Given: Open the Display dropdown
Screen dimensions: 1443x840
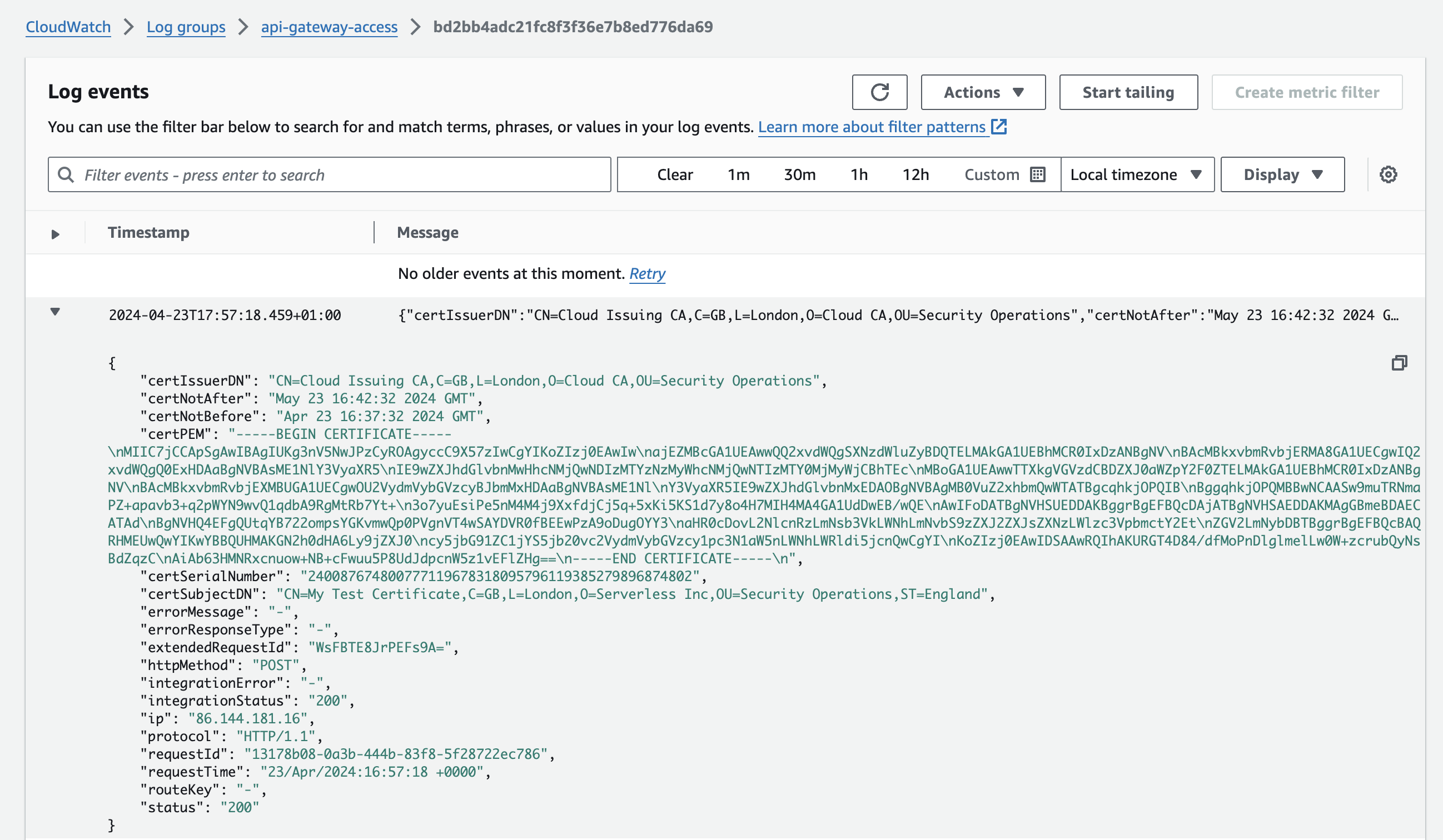Looking at the screenshot, I should click(1282, 174).
